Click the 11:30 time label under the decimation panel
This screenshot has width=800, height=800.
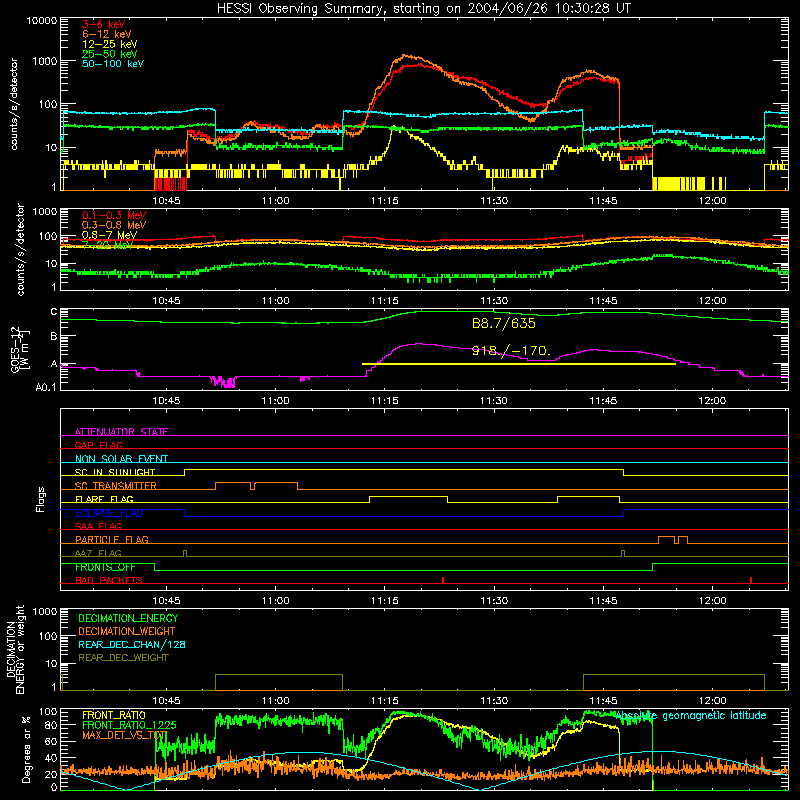494,701
